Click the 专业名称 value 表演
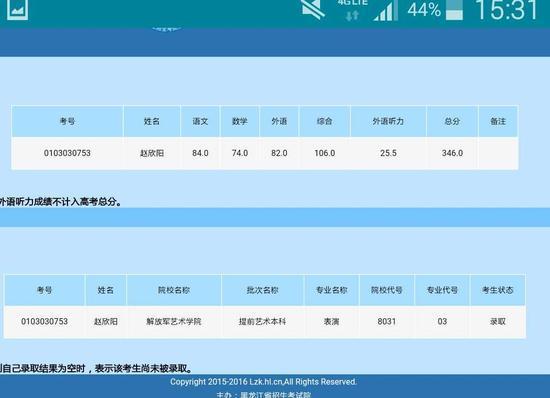The image size is (550, 398). [x=331, y=322]
